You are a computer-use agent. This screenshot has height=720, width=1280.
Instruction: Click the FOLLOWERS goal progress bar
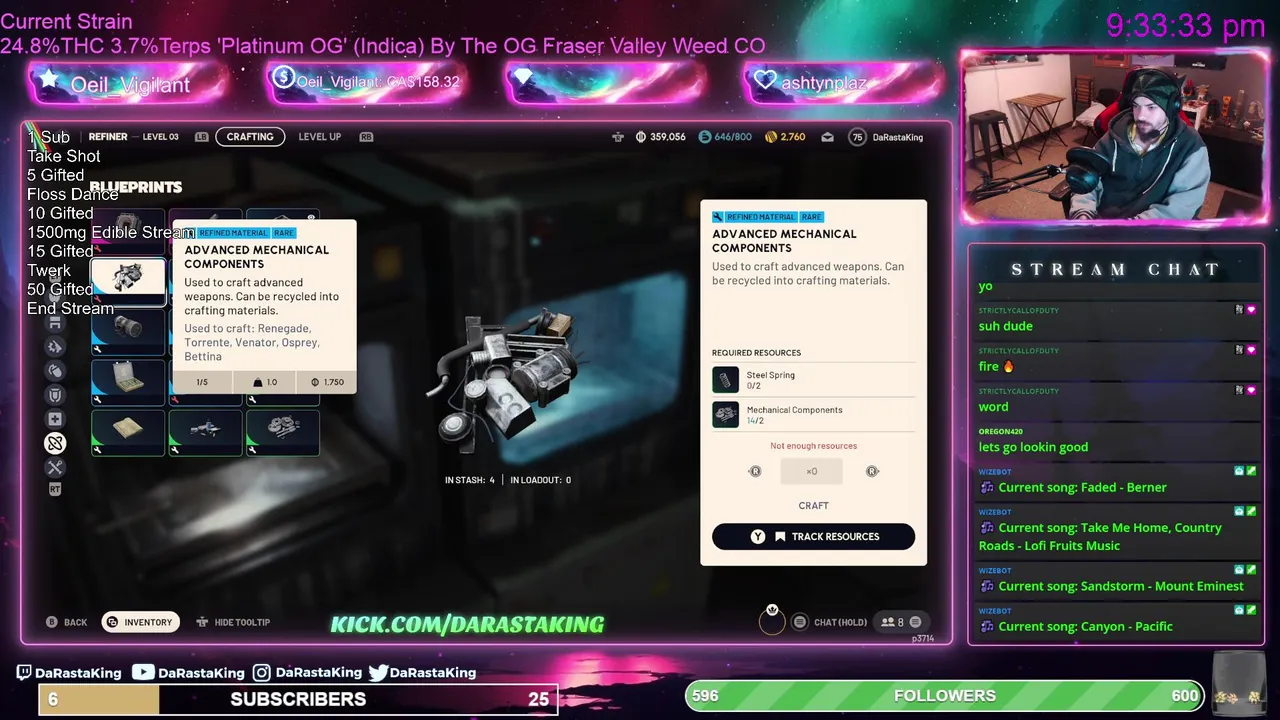point(945,696)
